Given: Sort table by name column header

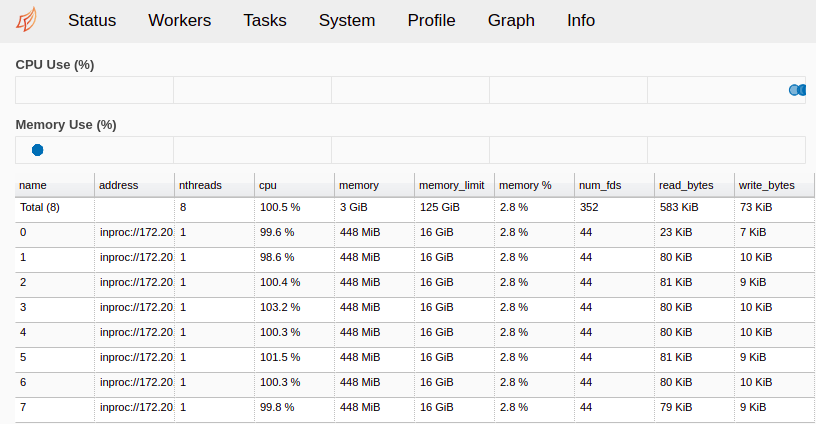Looking at the screenshot, I should pos(34,185).
